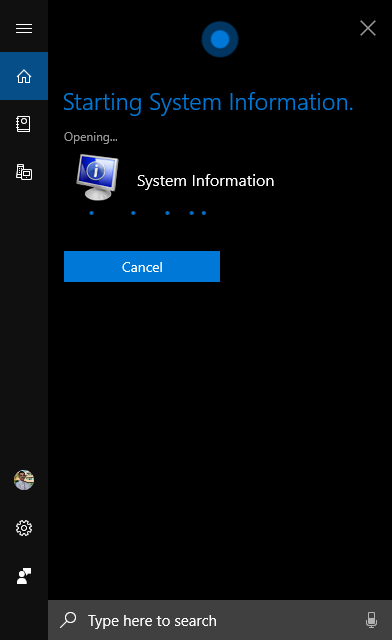Open the hamburger menu in Cortana sidebar
Screen dimensions: 392x640
24,28
